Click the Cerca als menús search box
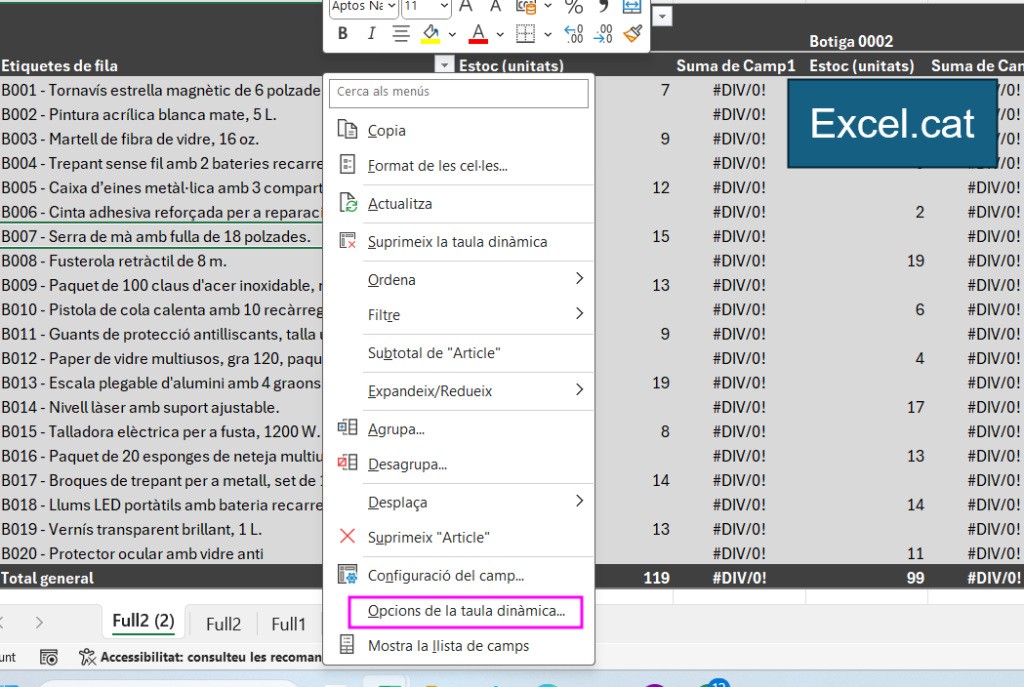This screenshot has width=1024, height=687. click(458, 92)
